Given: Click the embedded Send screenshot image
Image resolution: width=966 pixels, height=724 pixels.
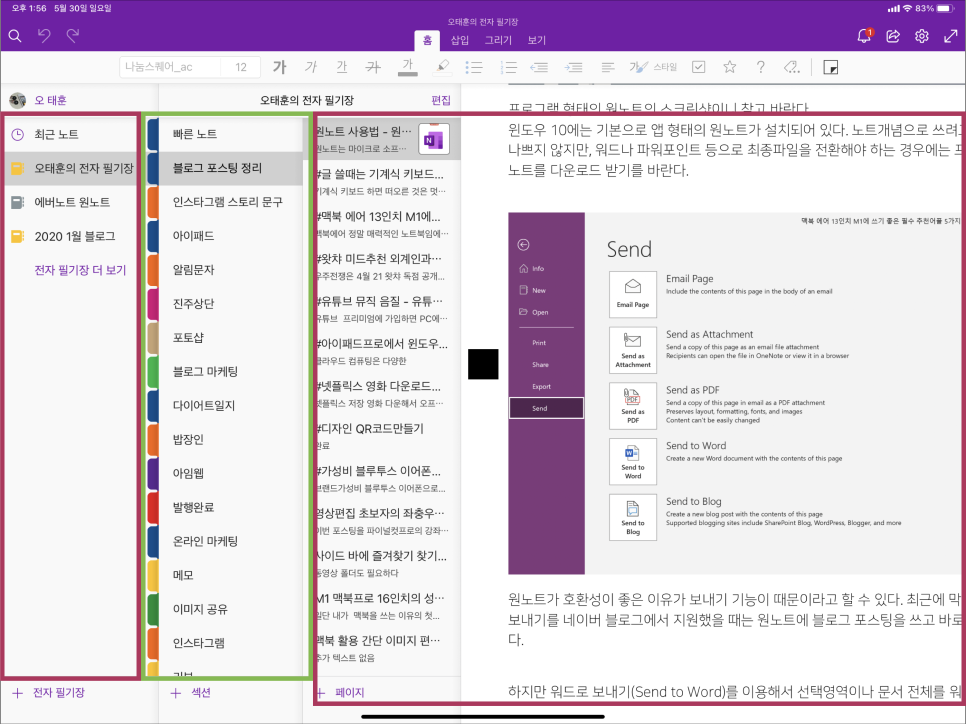Looking at the screenshot, I should coord(736,394).
